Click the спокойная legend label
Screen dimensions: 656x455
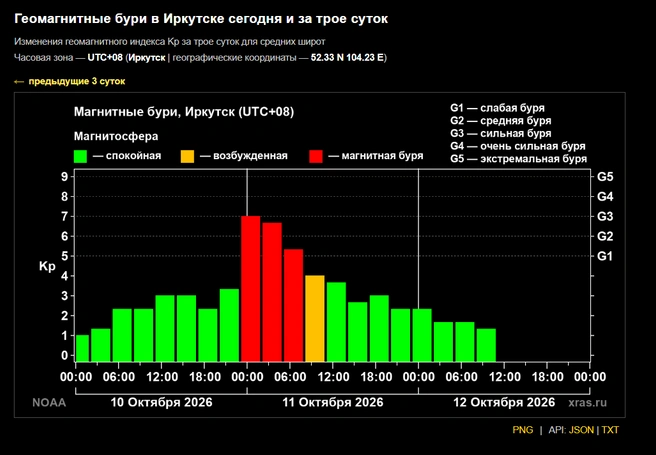pos(133,156)
